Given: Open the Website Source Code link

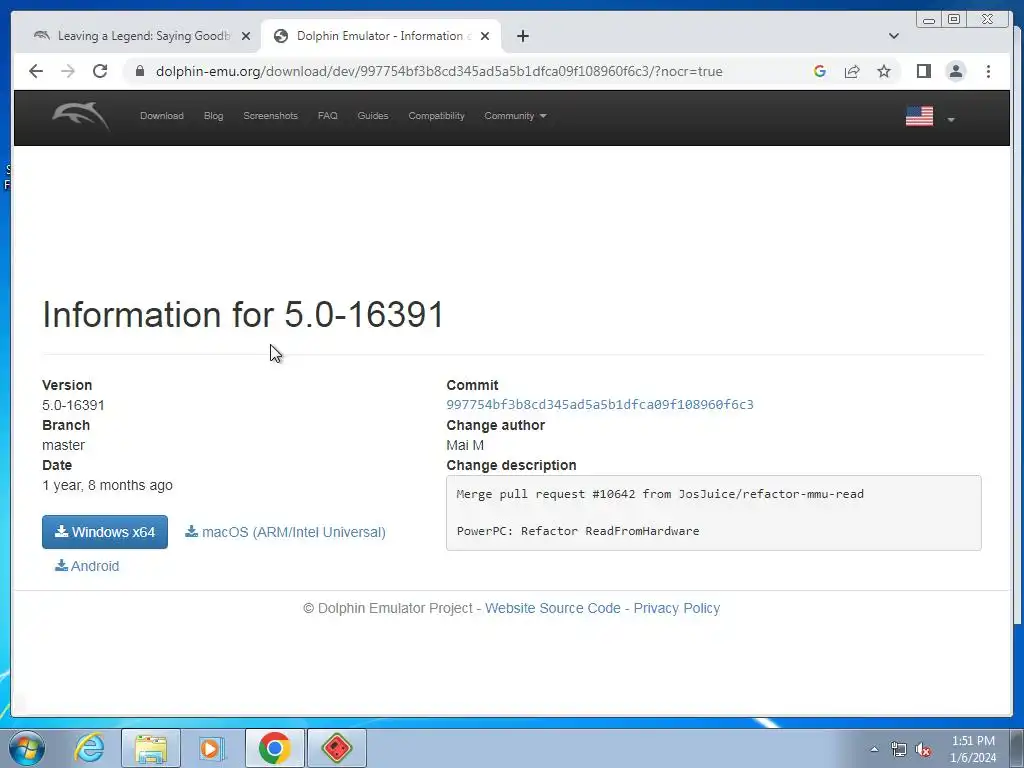Looking at the screenshot, I should 552,608.
